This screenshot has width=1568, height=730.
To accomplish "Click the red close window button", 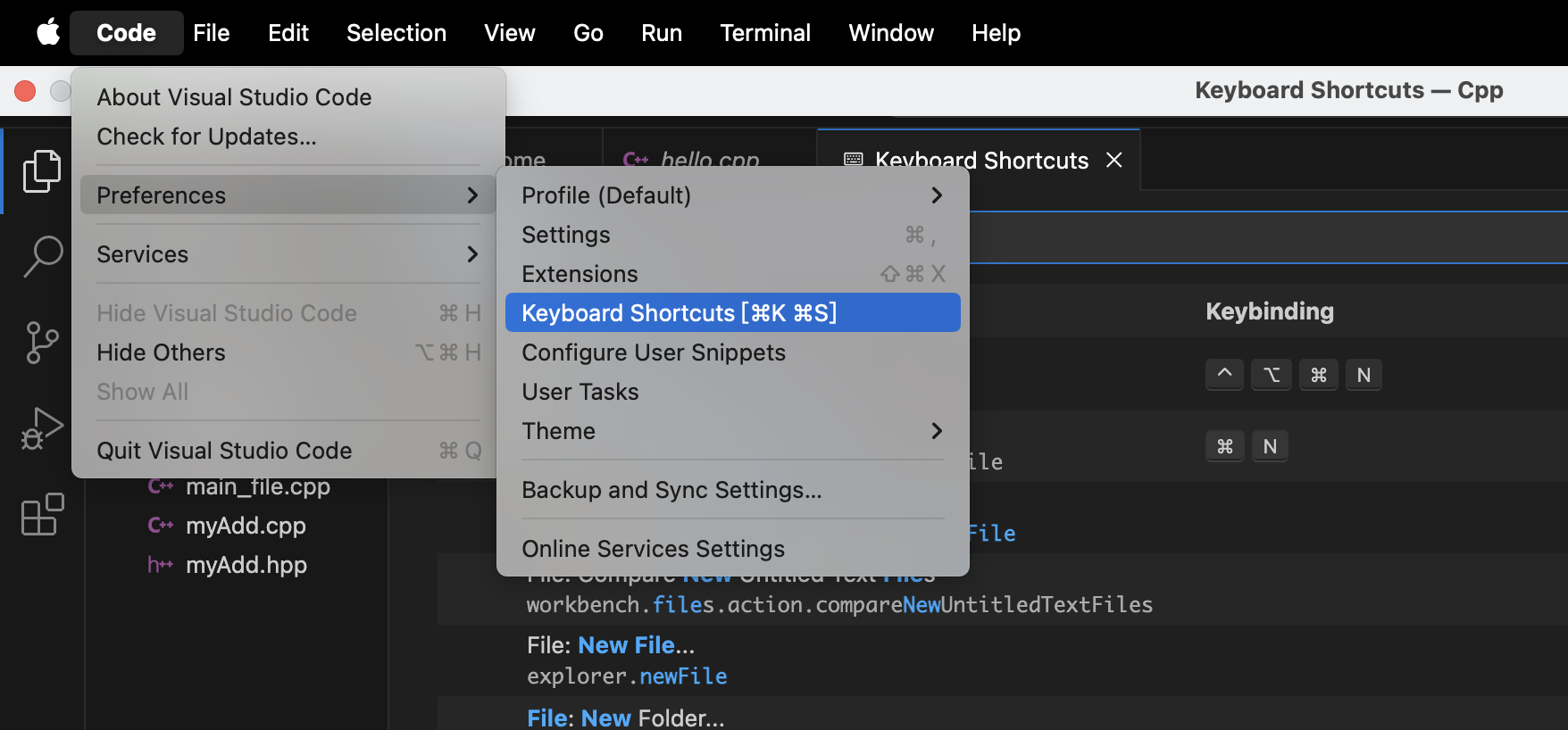I will coord(25,91).
